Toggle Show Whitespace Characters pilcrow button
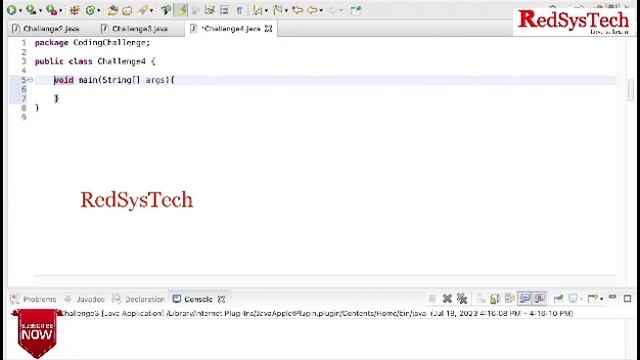 point(239,11)
